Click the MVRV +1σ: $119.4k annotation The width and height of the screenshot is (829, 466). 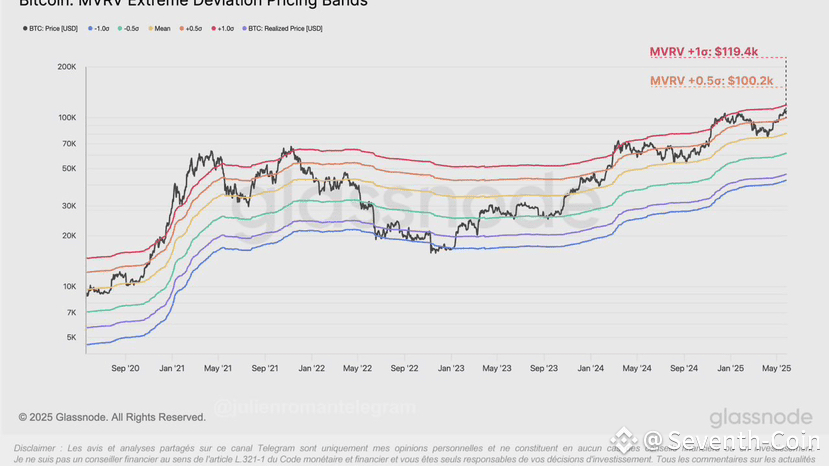click(704, 52)
